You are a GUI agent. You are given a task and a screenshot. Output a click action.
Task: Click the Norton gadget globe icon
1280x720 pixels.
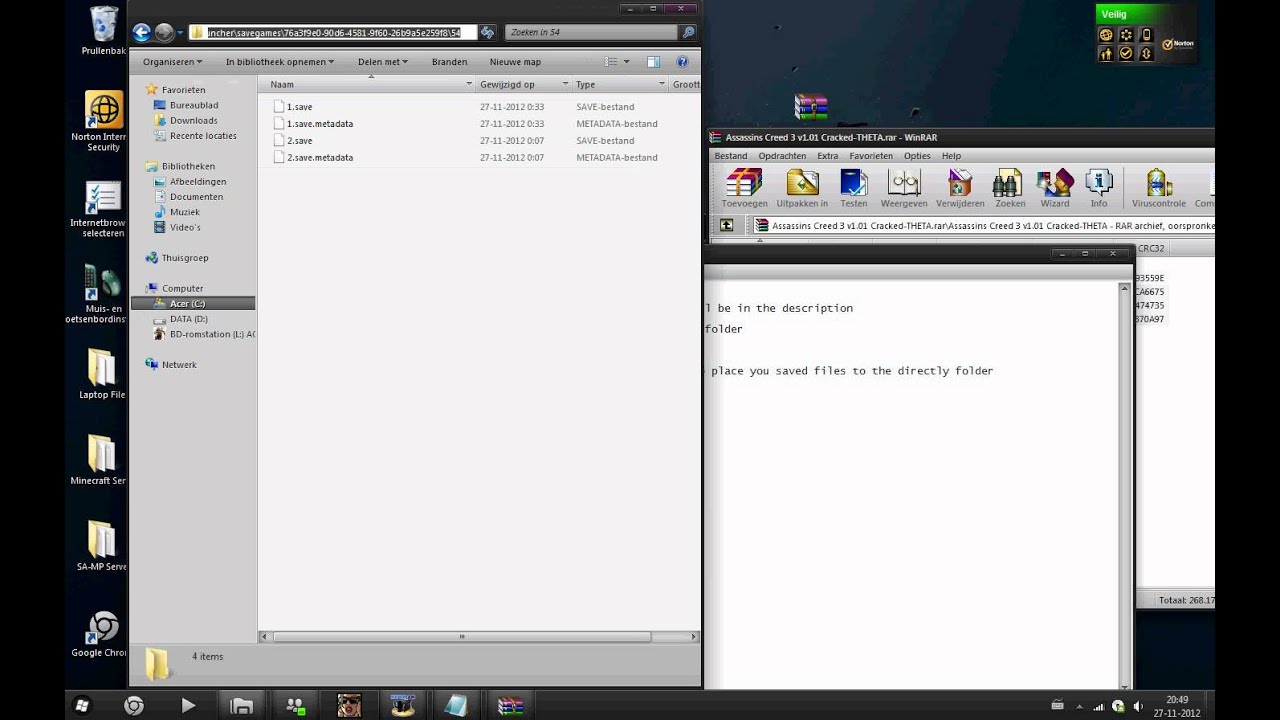pyautogui.click(x=1106, y=34)
